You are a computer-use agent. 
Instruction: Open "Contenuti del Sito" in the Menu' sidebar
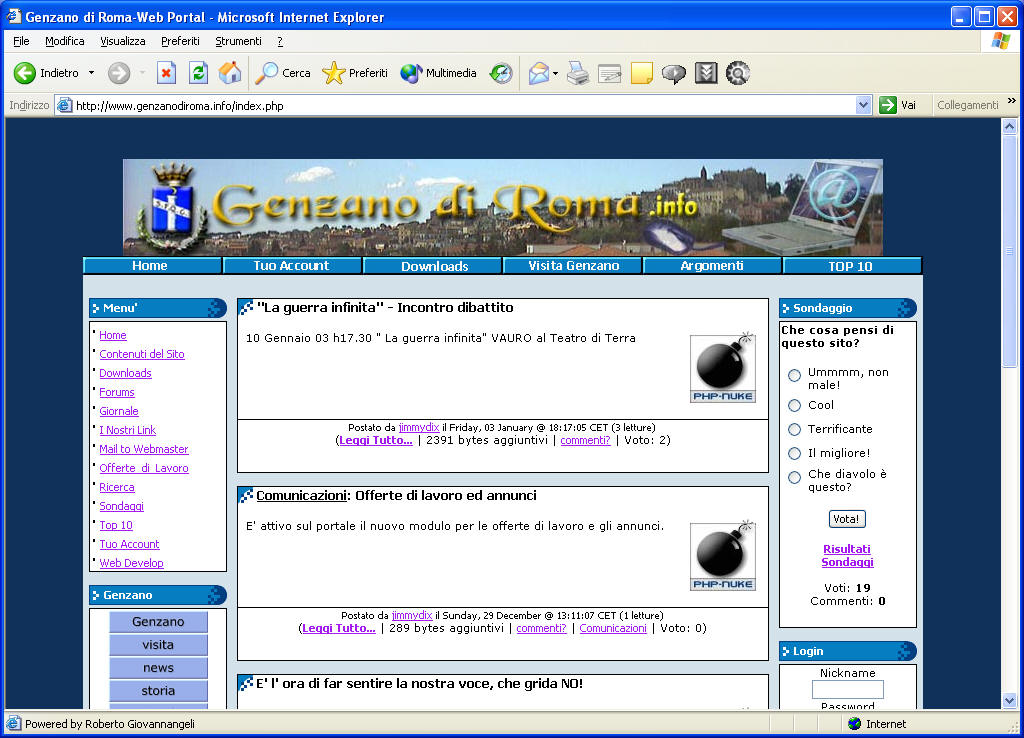142,354
